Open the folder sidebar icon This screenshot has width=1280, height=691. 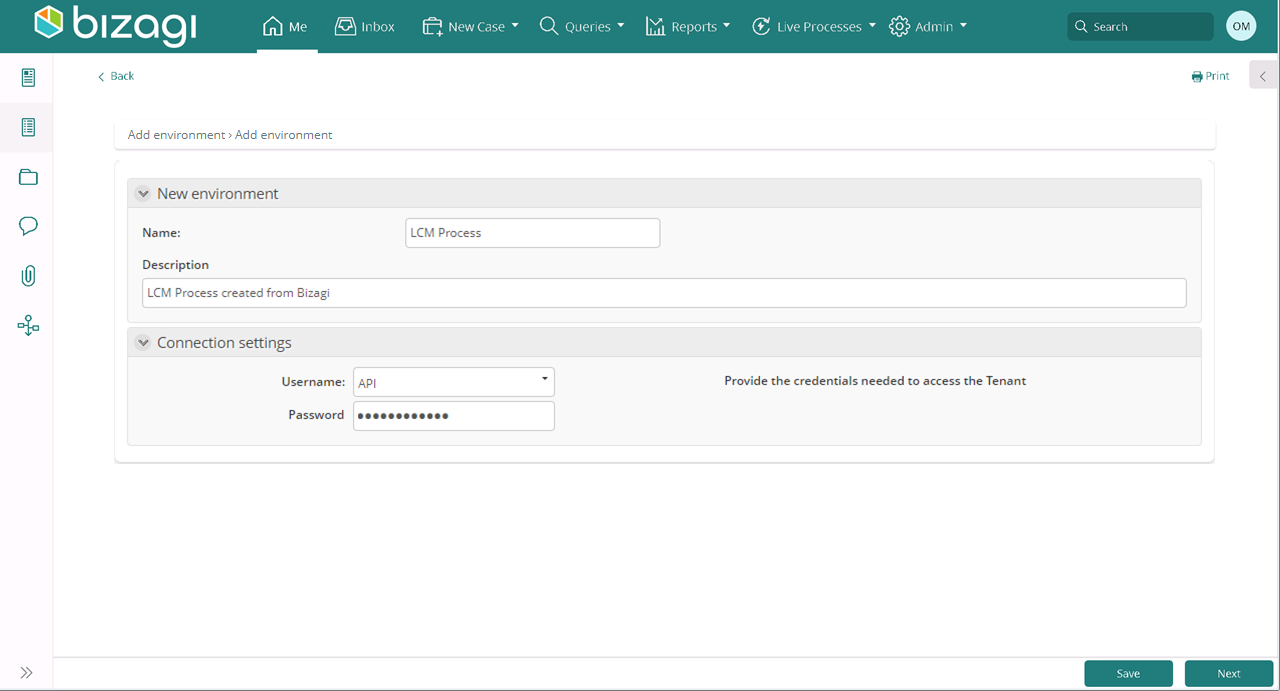pos(28,177)
